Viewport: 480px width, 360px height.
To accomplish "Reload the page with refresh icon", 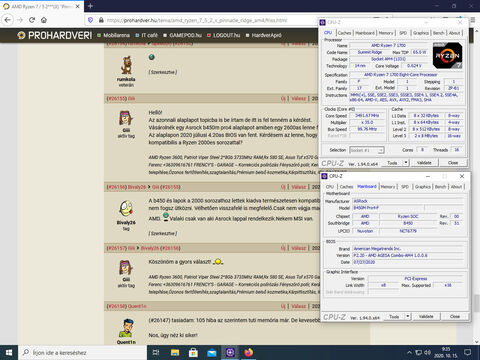I will tap(32, 20).
